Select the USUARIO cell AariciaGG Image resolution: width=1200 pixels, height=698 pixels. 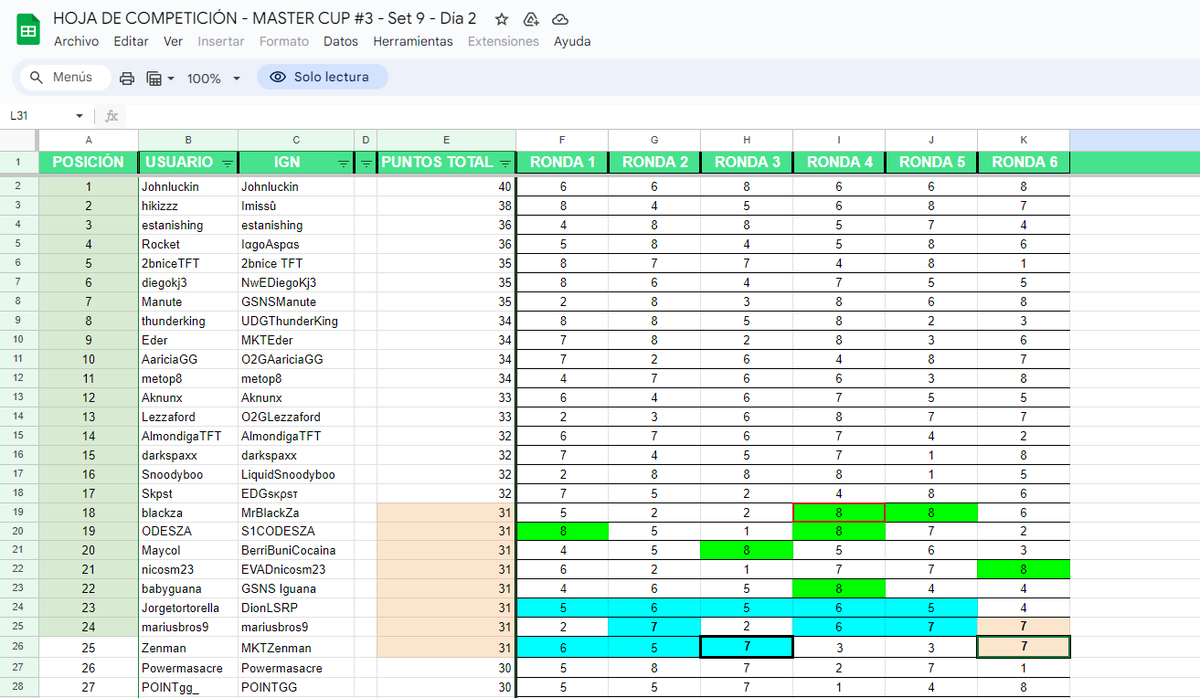click(188, 359)
